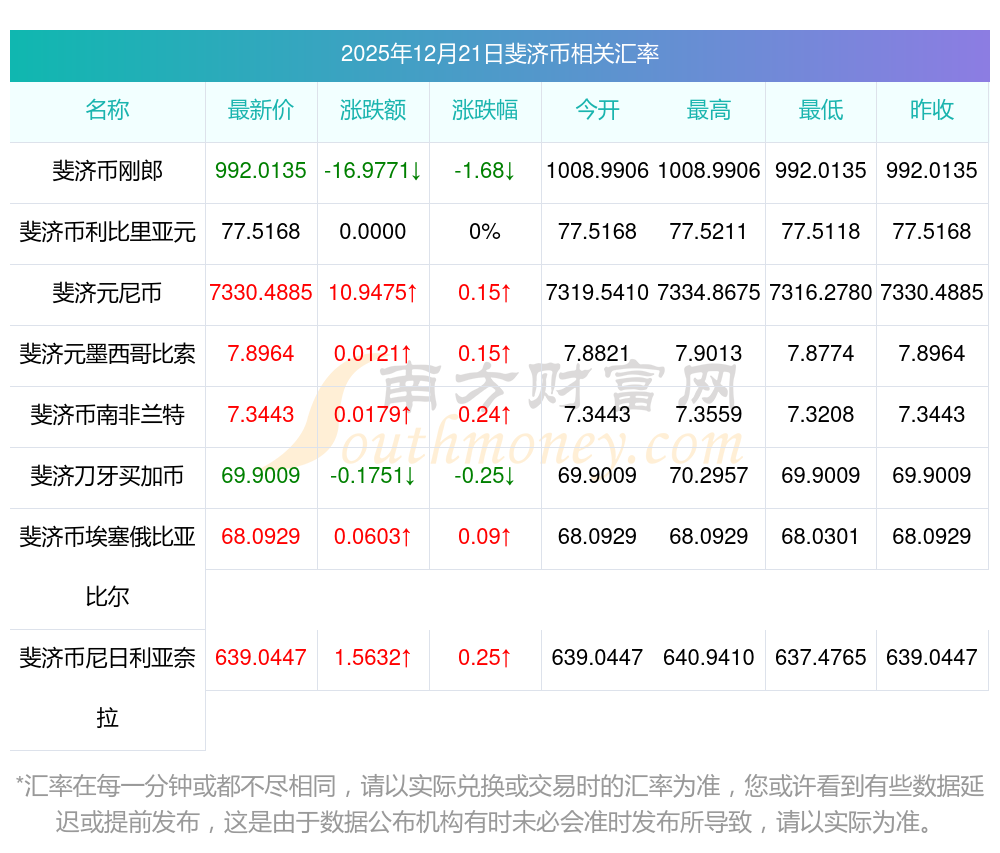This screenshot has width=1000, height=853.
Task: Click the change percent 0.24↑
Action: click(485, 415)
